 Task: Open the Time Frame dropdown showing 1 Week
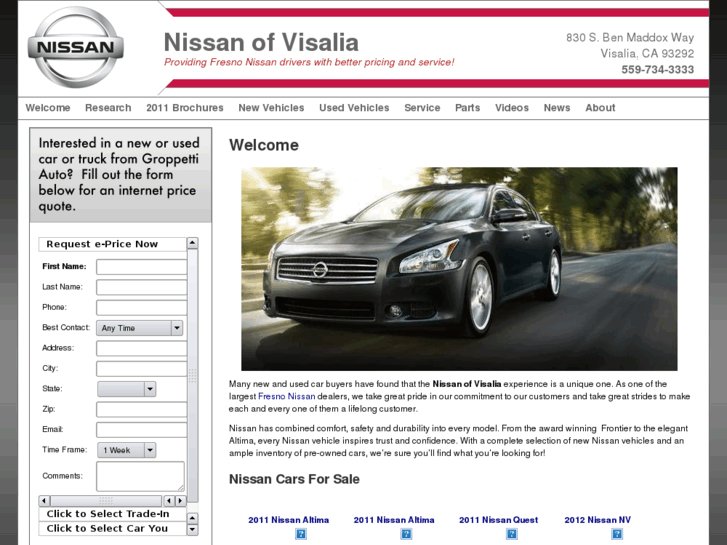(127, 450)
